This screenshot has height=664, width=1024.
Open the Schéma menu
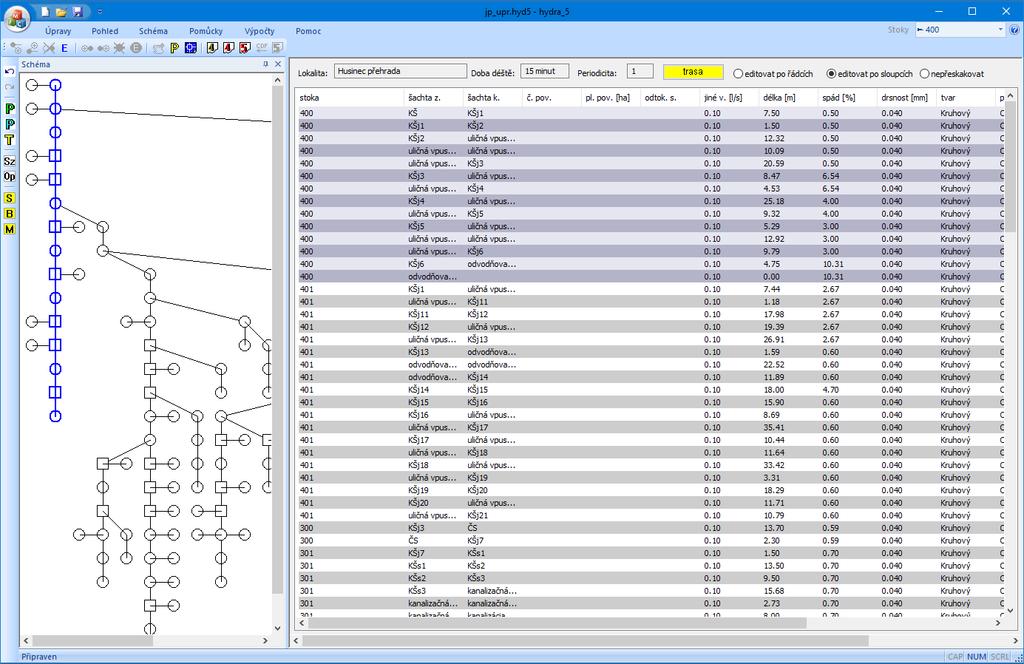coord(153,31)
